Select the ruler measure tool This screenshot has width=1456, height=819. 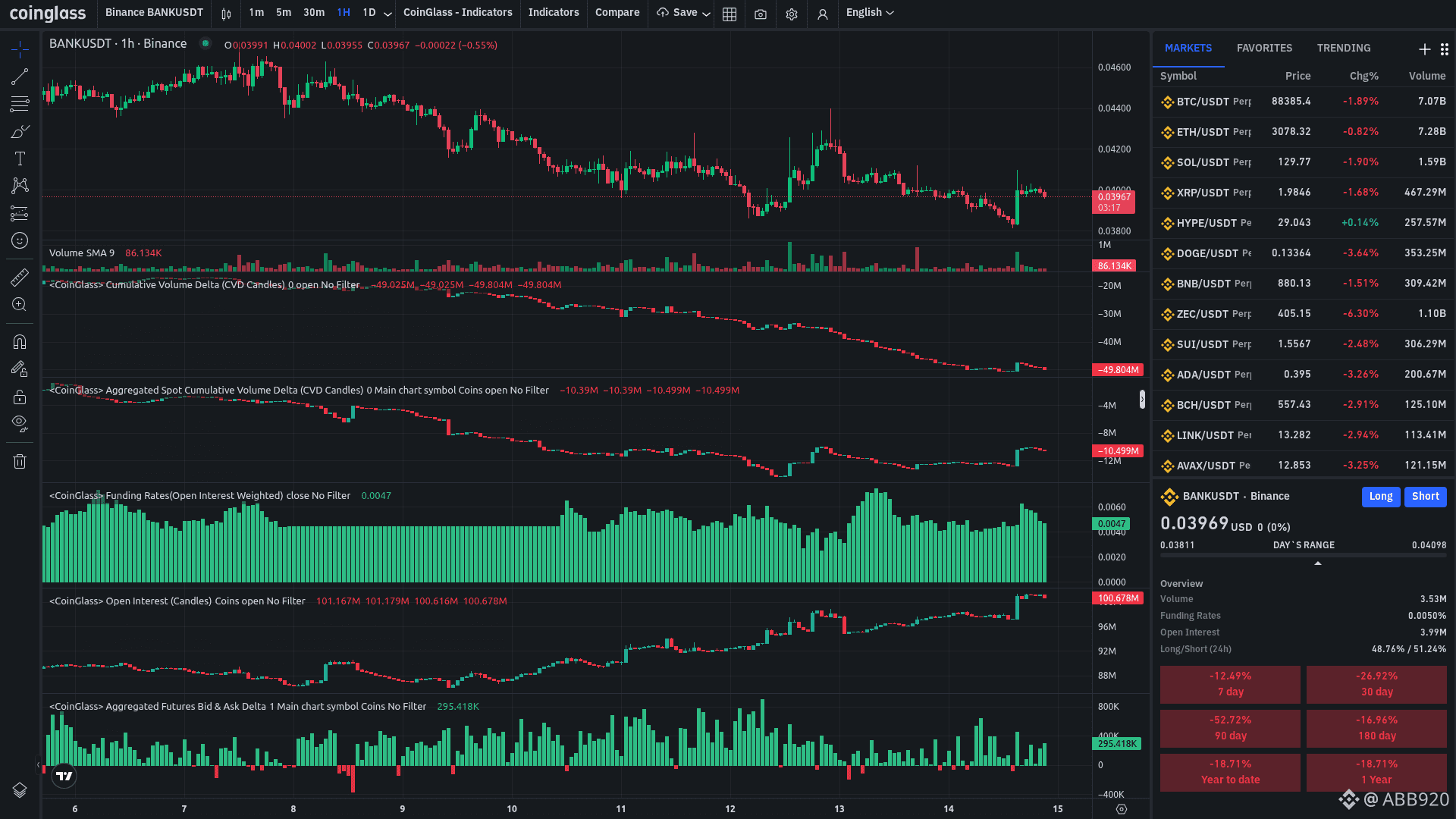(x=20, y=277)
